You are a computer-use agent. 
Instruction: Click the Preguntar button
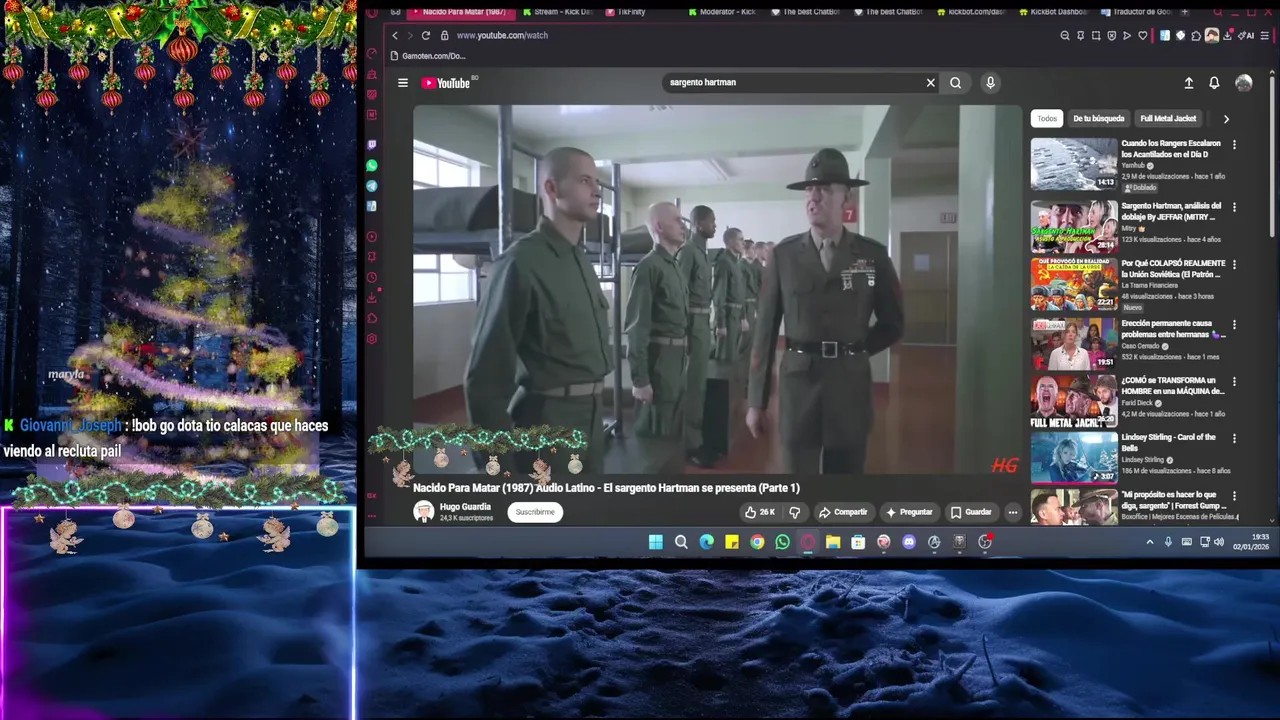[909, 512]
